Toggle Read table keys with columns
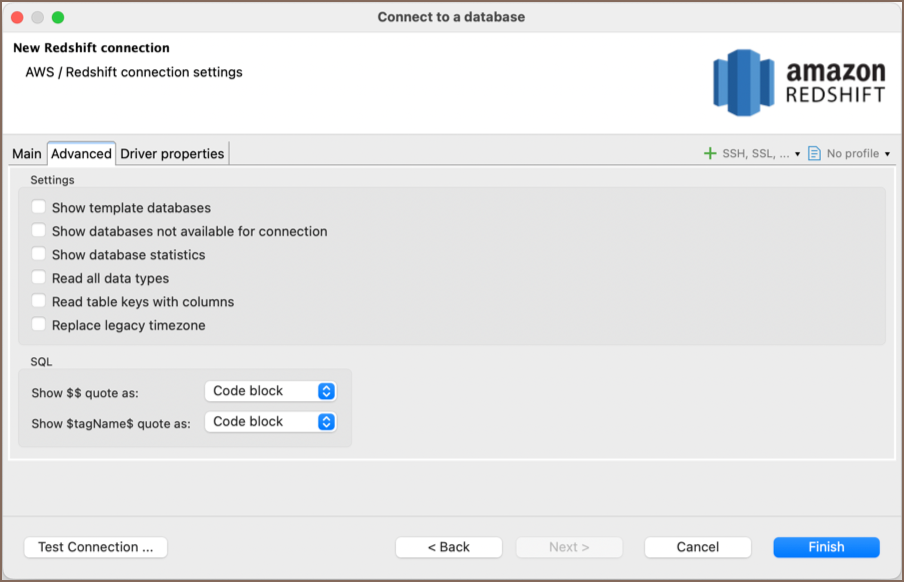Image resolution: width=904 pixels, height=582 pixels. pos(39,301)
